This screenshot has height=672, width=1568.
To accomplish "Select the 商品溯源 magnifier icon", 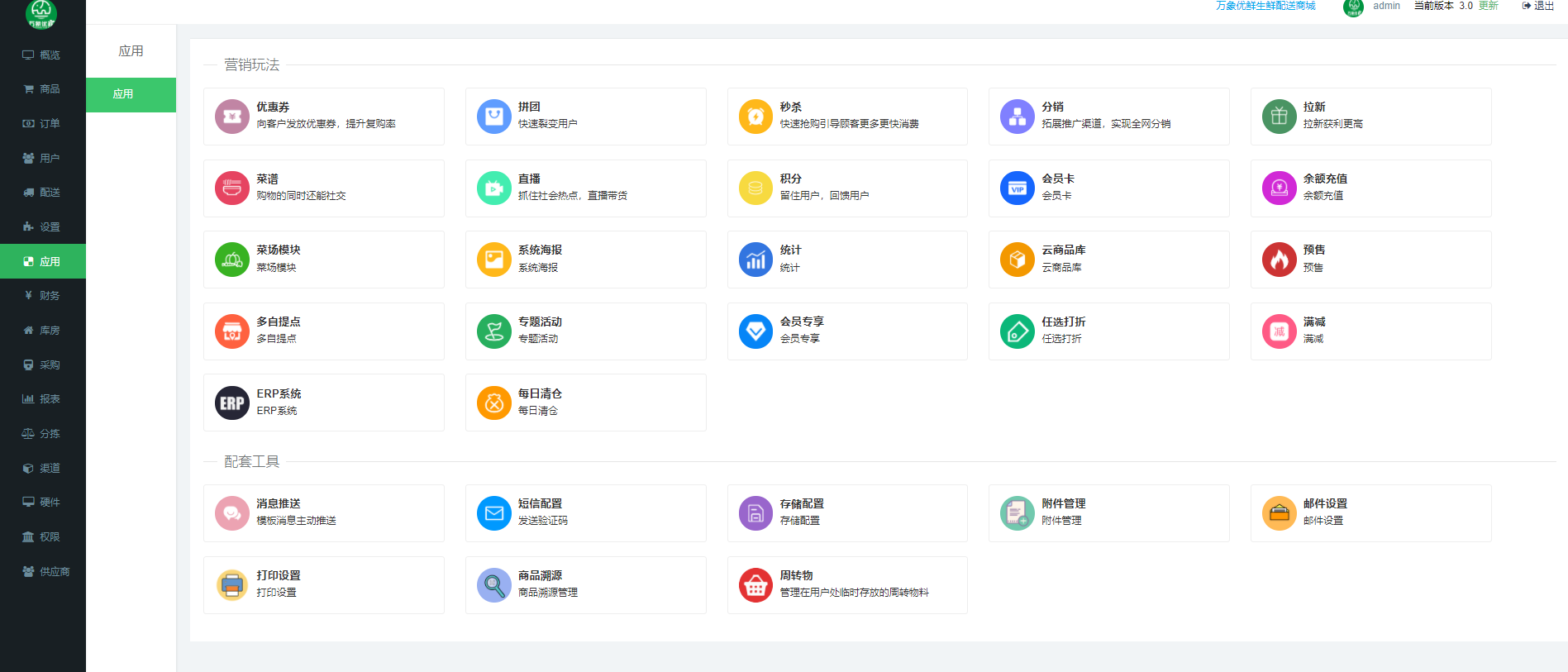I will [493, 585].
